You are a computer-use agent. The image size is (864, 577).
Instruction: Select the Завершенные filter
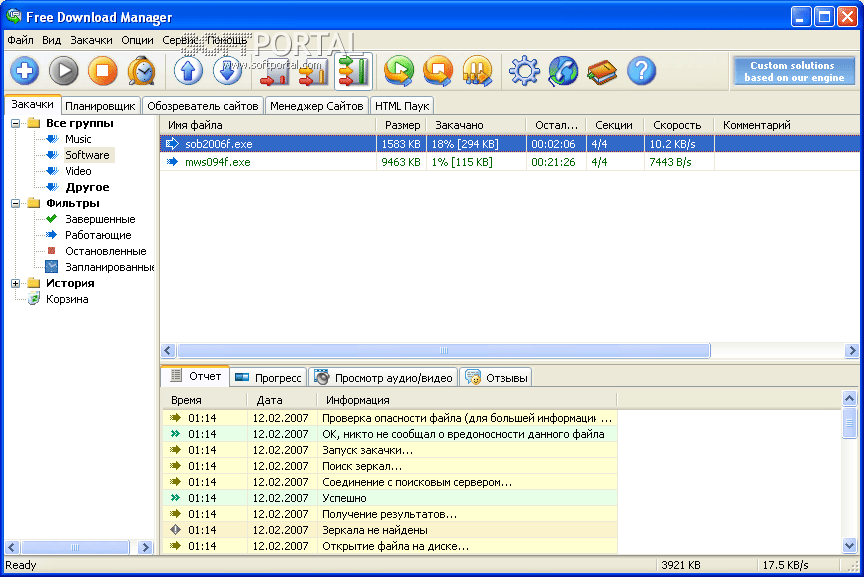100,219
